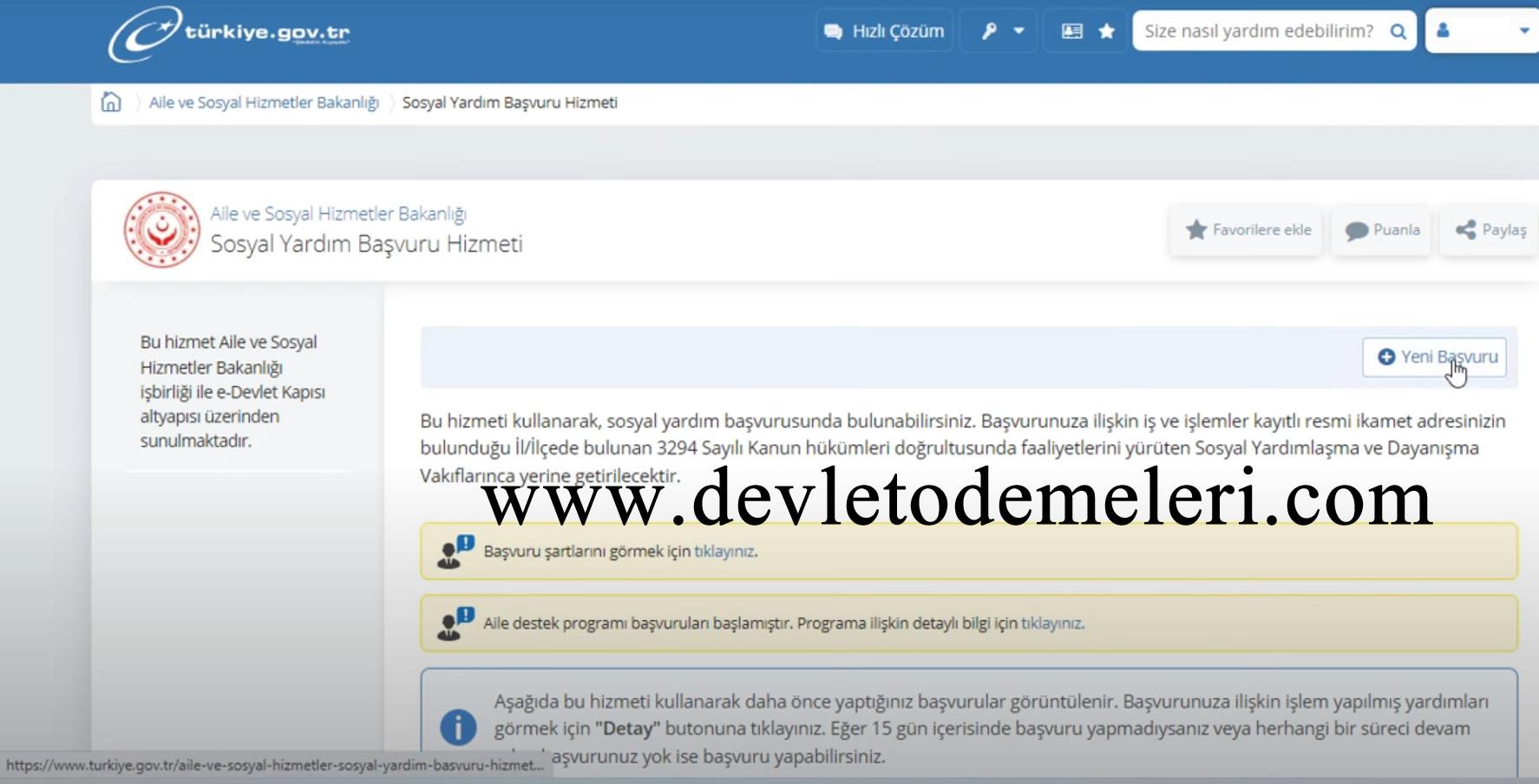Screen dimensions: 1539x784
Task: Click the blue info circle icon
Action: (x=458, y=727)
